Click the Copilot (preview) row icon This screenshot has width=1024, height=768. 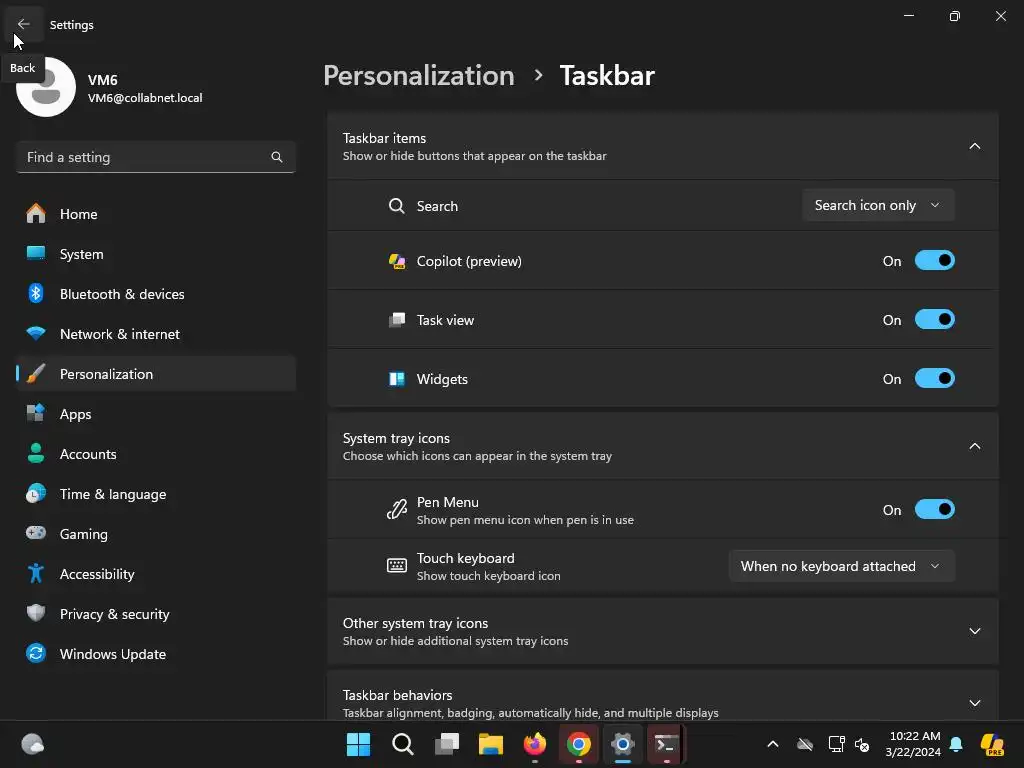tap(396, 261)
